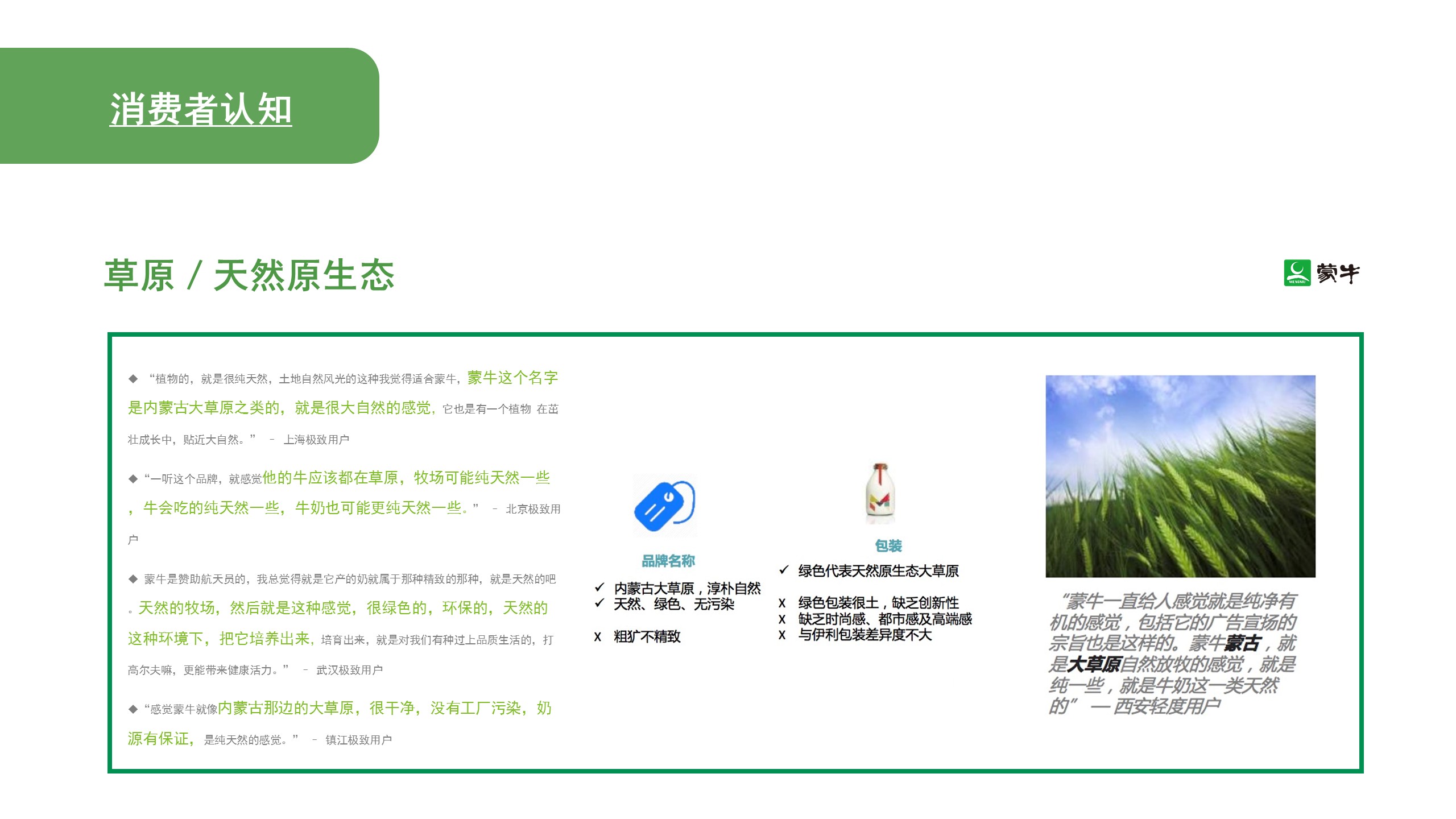
Task: Click the Xi'an user italic quote
Action: pyautogui.click(x=1172, y=654)
